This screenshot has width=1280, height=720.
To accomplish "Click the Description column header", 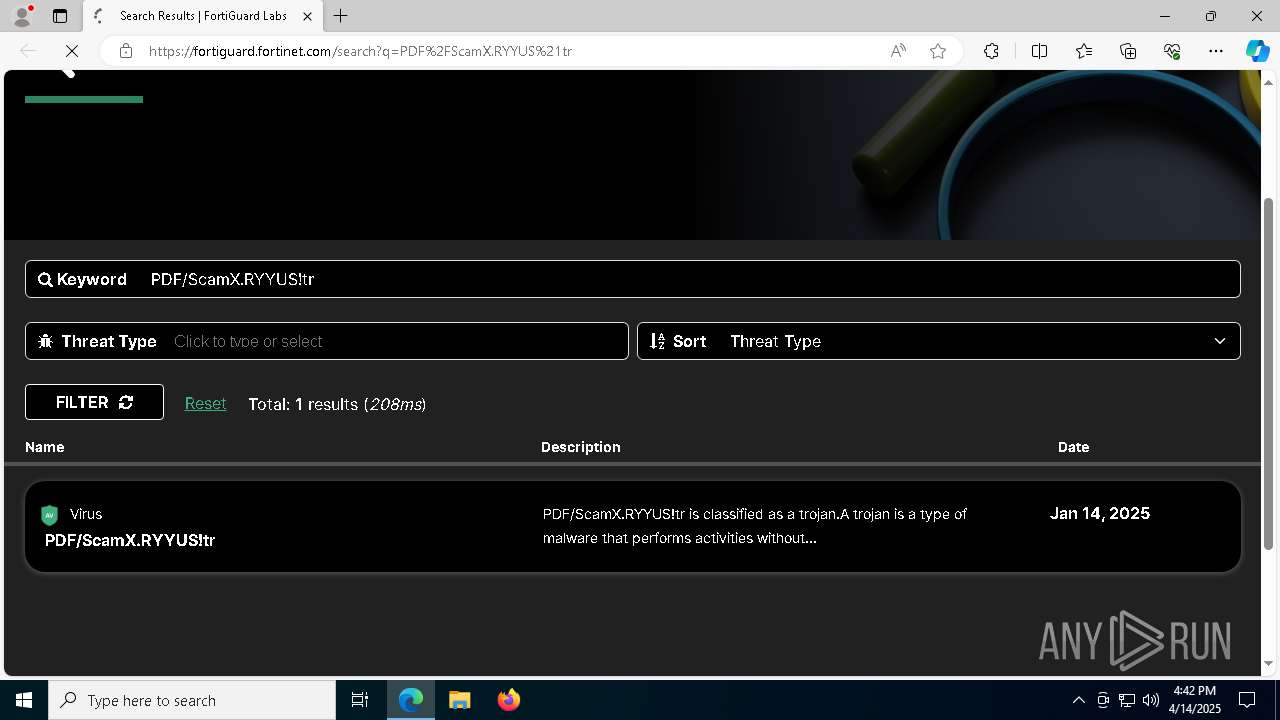I will (581, 447).
